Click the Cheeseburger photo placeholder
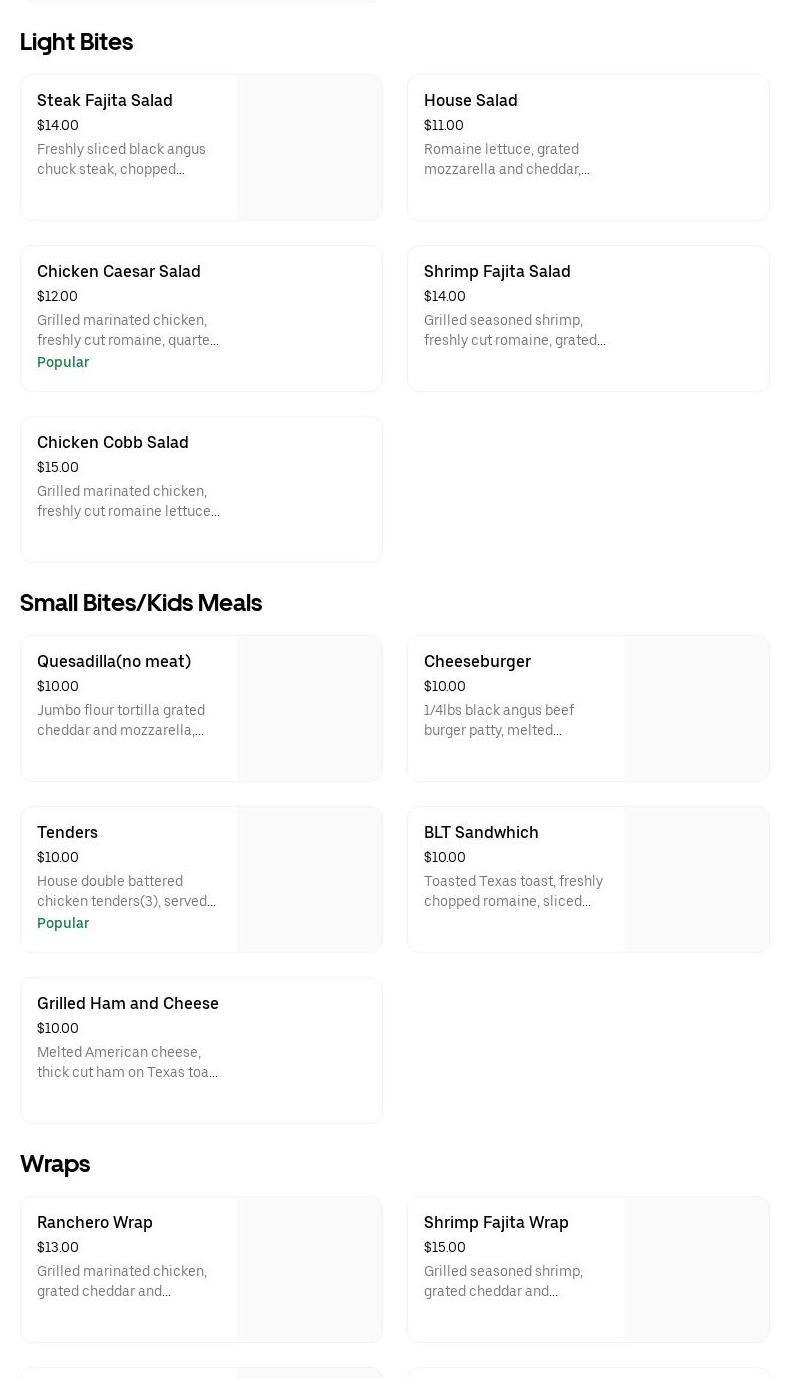The width and height of the screenshot is (804, 1379). tap(697, 708)
